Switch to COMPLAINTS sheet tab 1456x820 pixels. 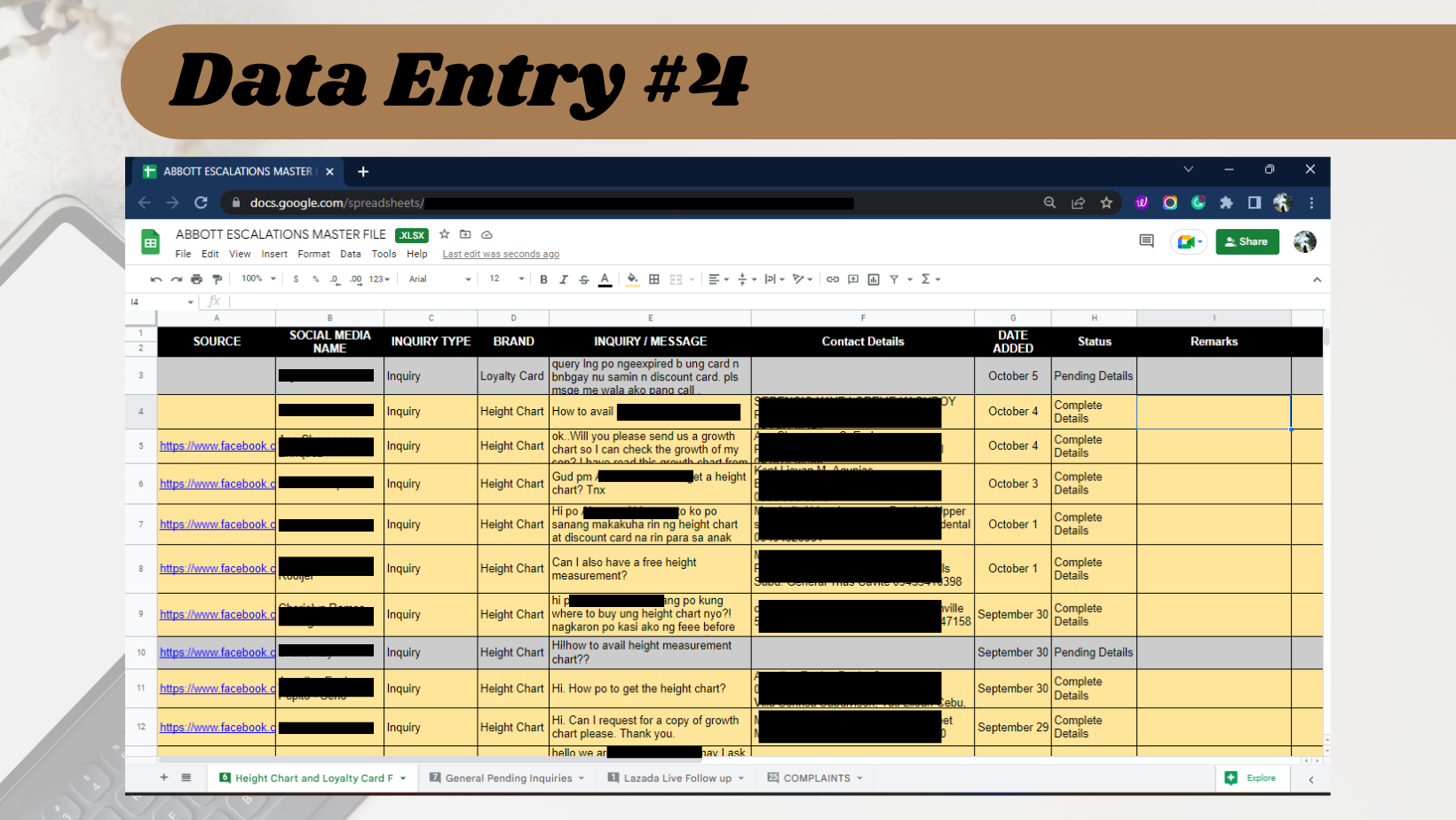tap(815, 778)
